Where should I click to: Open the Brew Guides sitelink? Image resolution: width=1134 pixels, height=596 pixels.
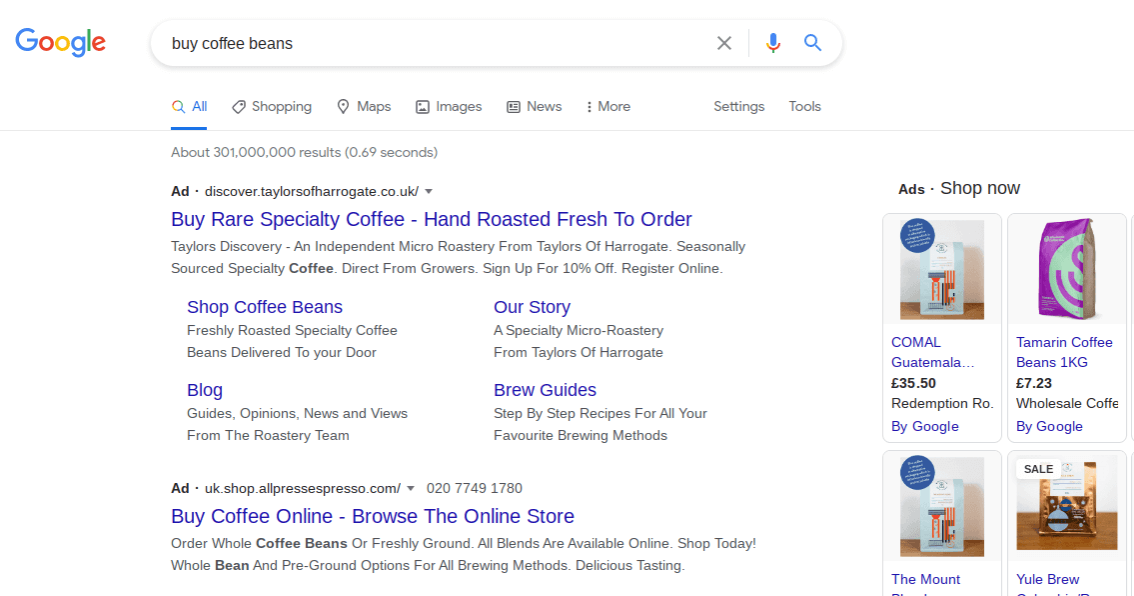545,390
